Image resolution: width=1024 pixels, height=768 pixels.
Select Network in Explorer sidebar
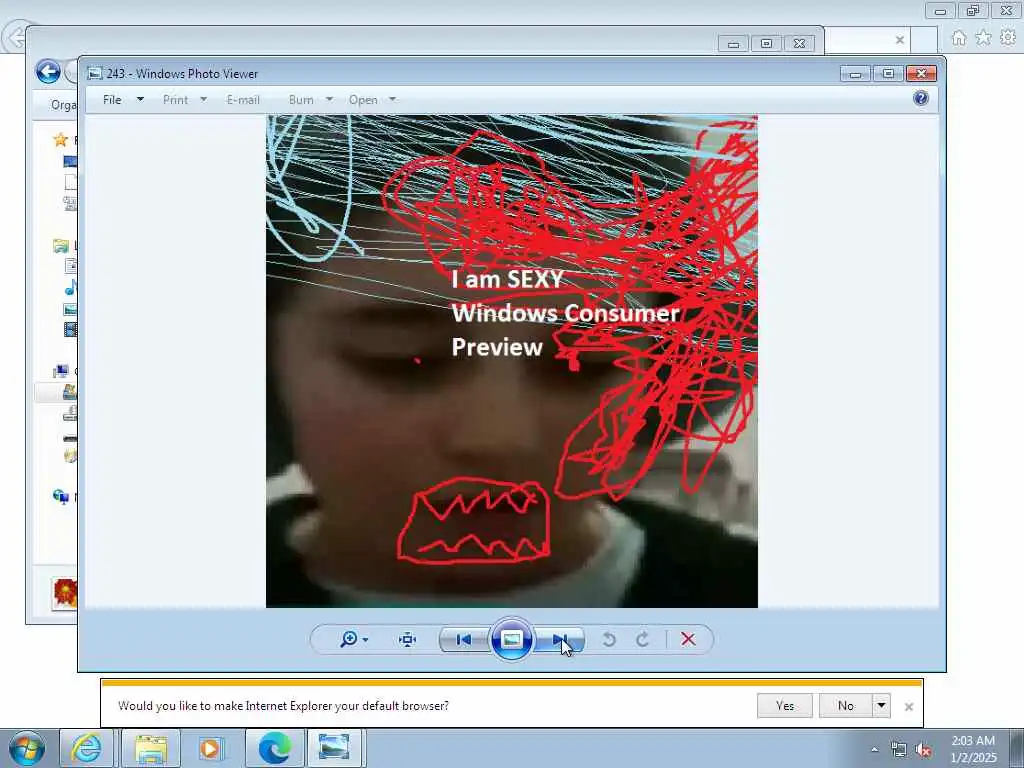(x=61, y=497)
